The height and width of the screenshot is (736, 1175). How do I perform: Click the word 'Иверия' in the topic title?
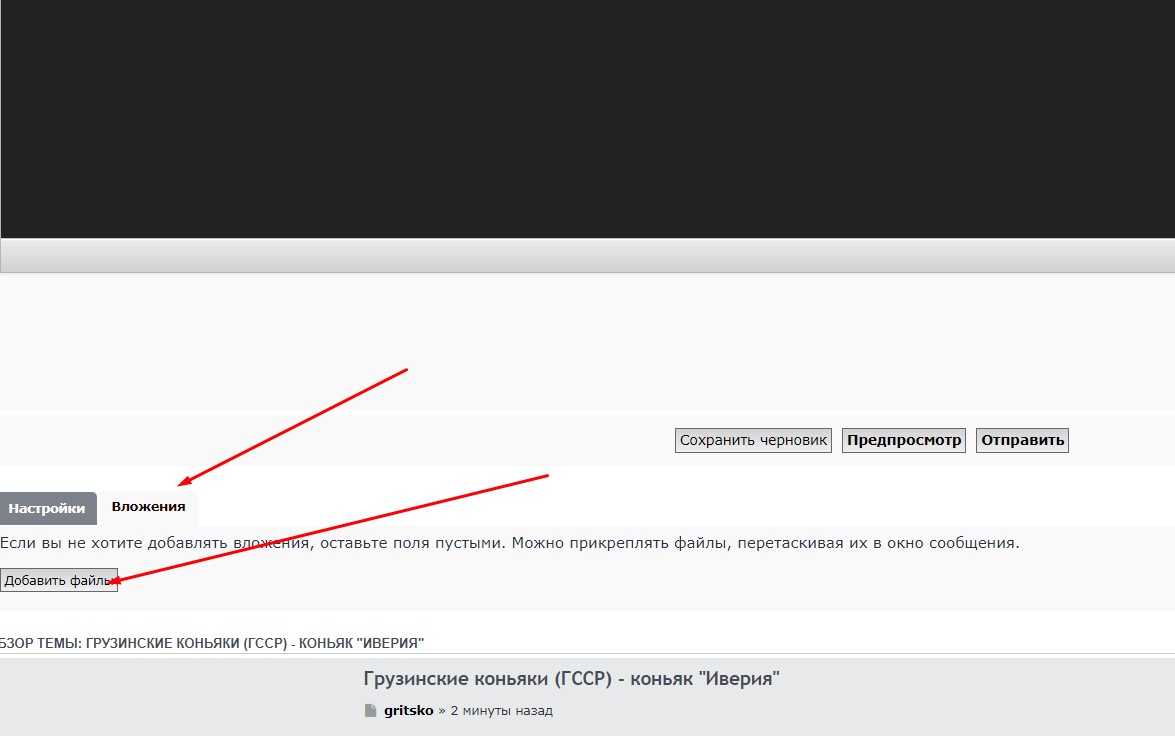(x=741, y=680)
